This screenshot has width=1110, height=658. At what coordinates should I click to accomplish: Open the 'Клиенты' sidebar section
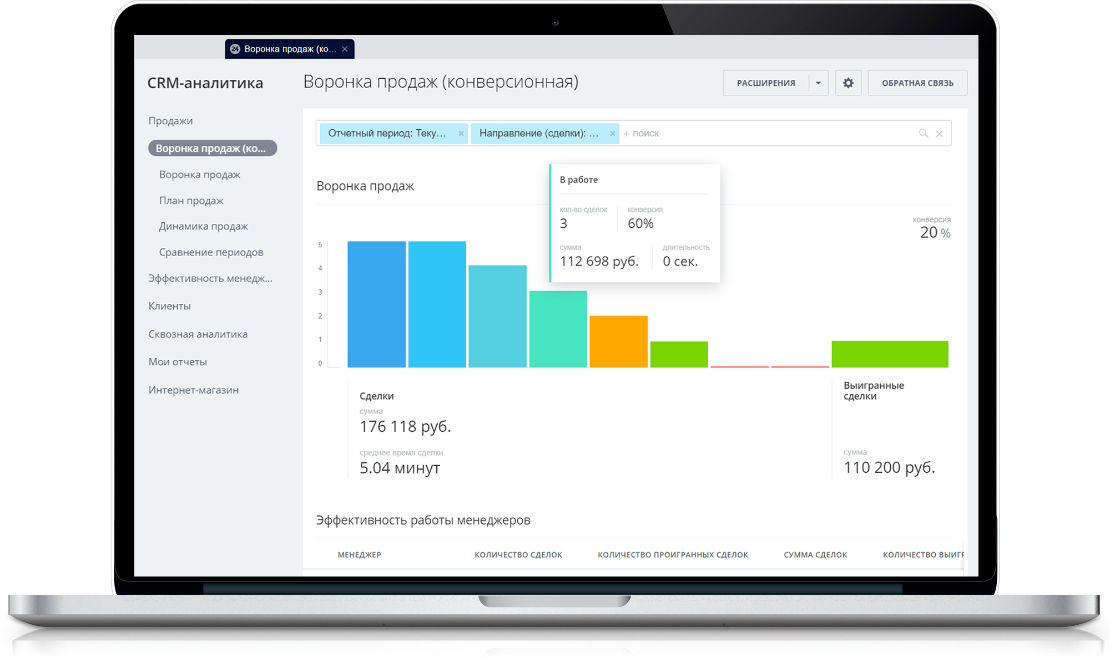click(169, 306)
